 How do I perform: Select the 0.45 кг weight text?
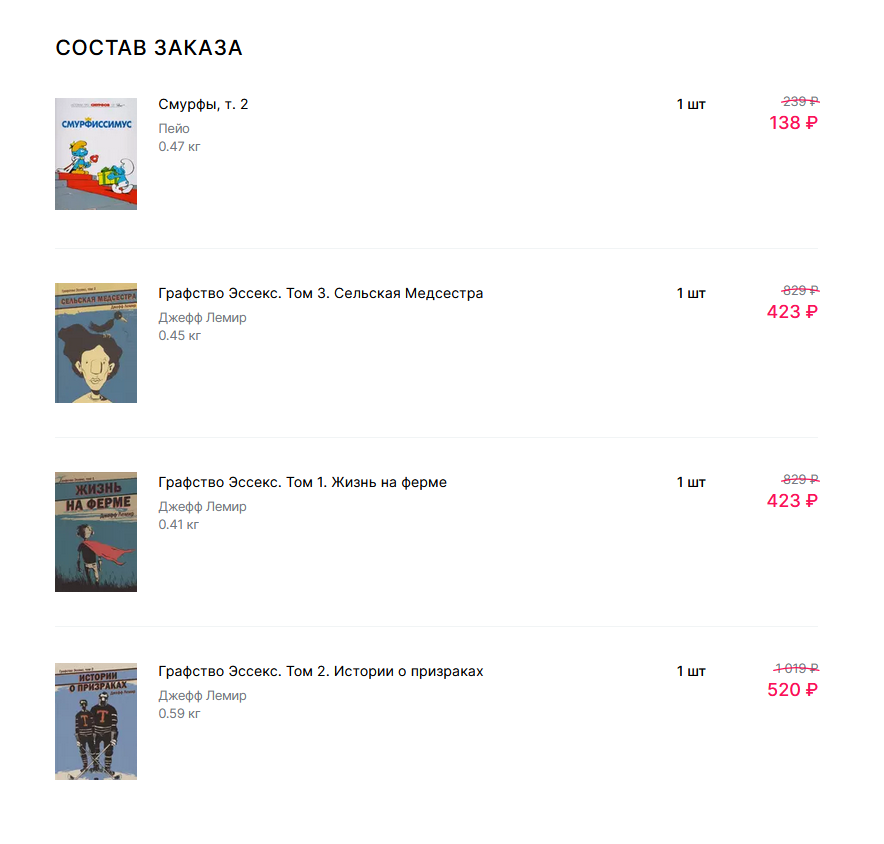tap(180, 335)
